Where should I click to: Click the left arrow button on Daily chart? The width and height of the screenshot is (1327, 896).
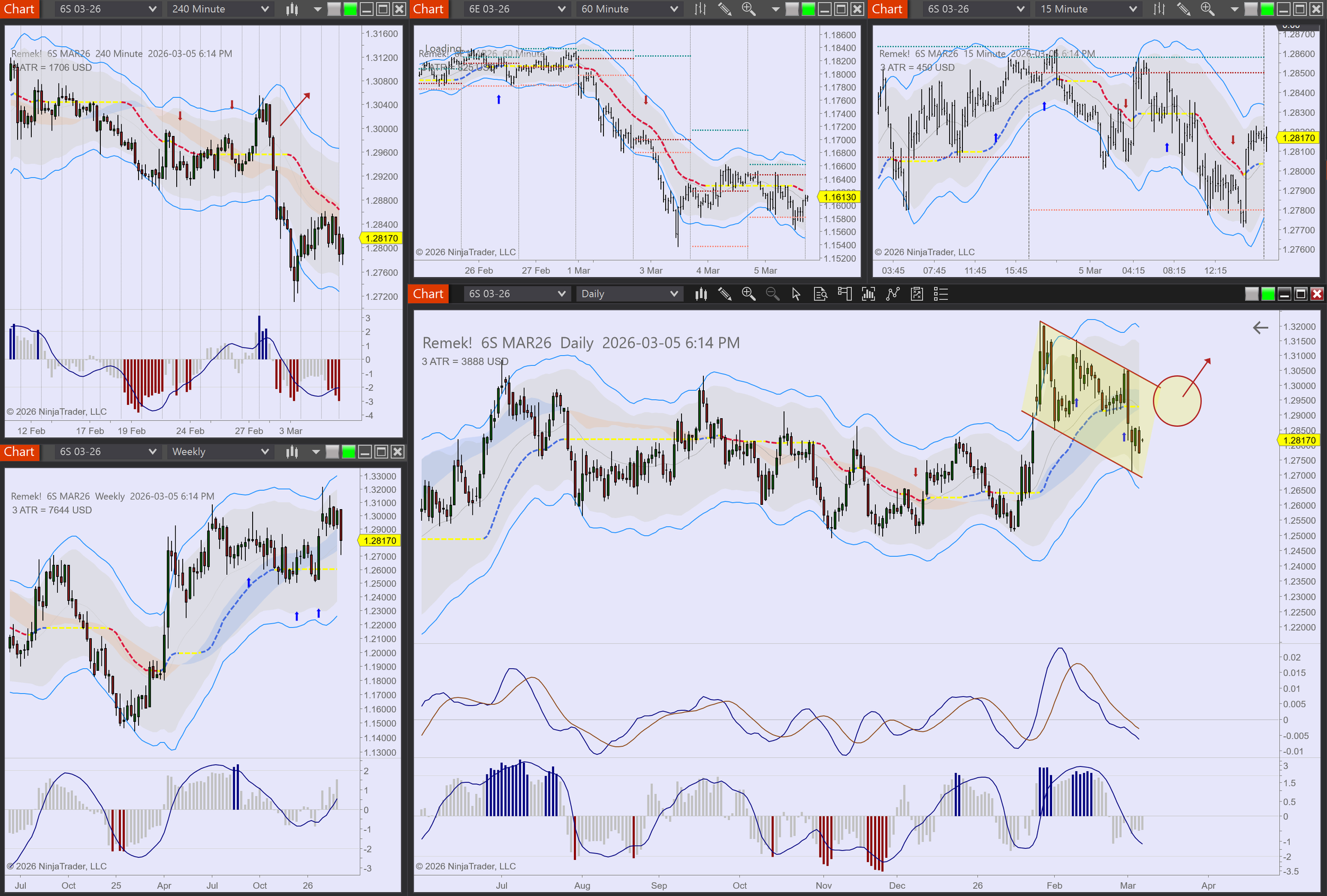[x=1260, y=328]
